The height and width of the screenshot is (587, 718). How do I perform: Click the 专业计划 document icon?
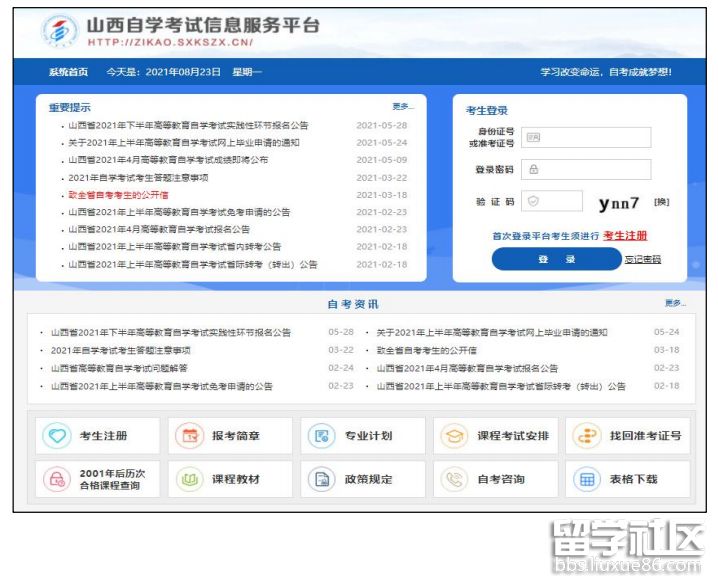pos(322,435)
